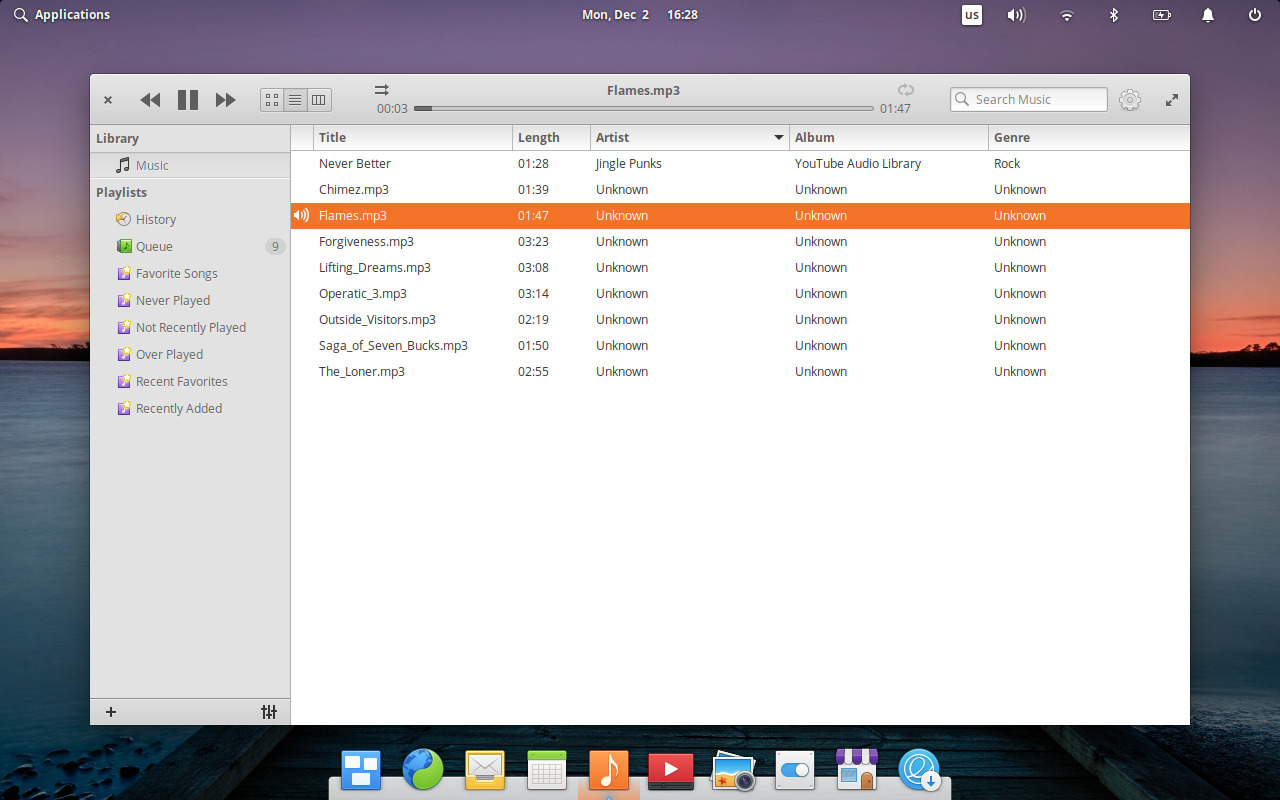Skip to the next track
This screenshot has width=1280, height=800.
click(x=225, y=99)
